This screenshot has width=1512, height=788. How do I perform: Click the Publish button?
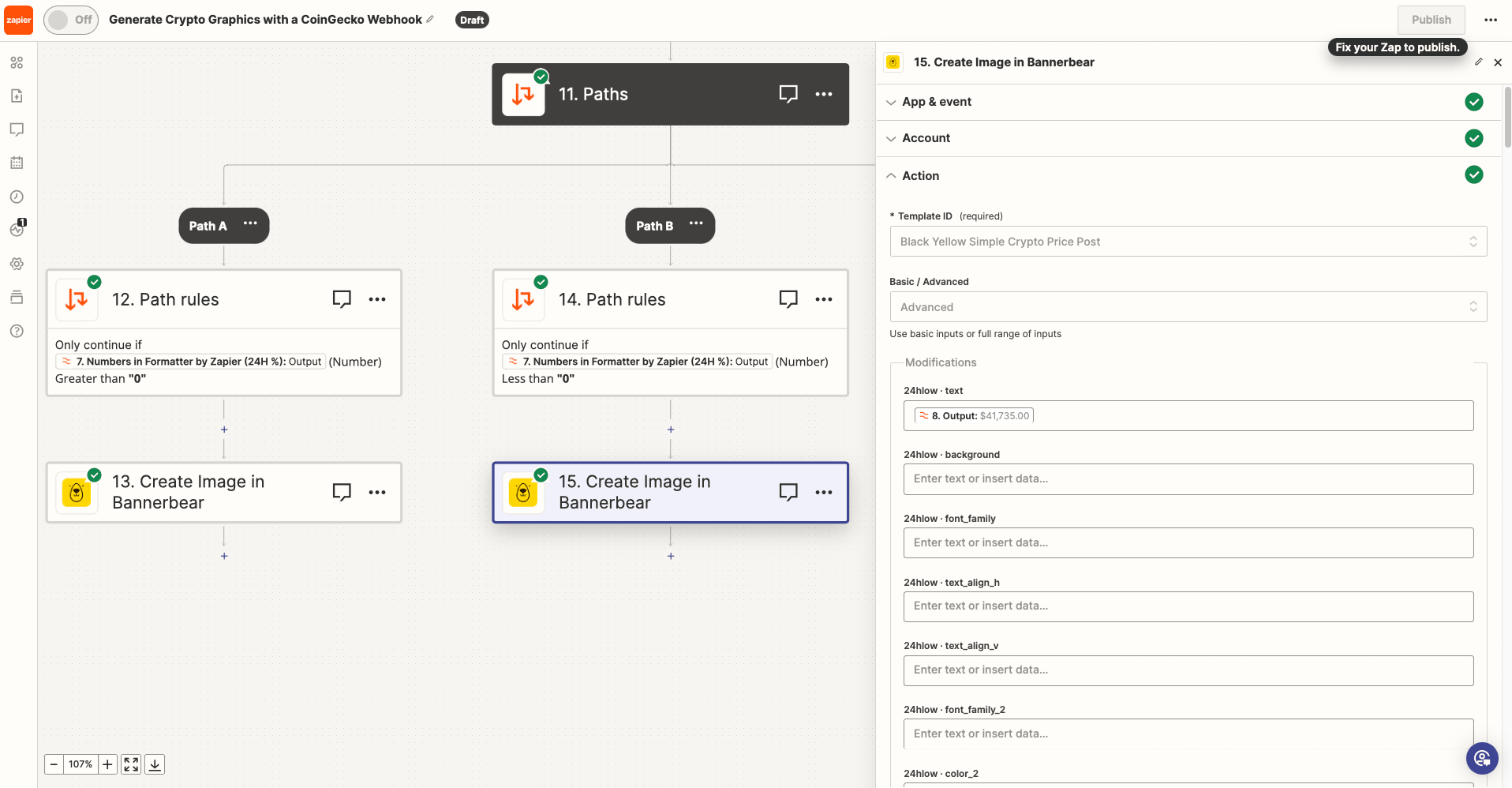1431,20
